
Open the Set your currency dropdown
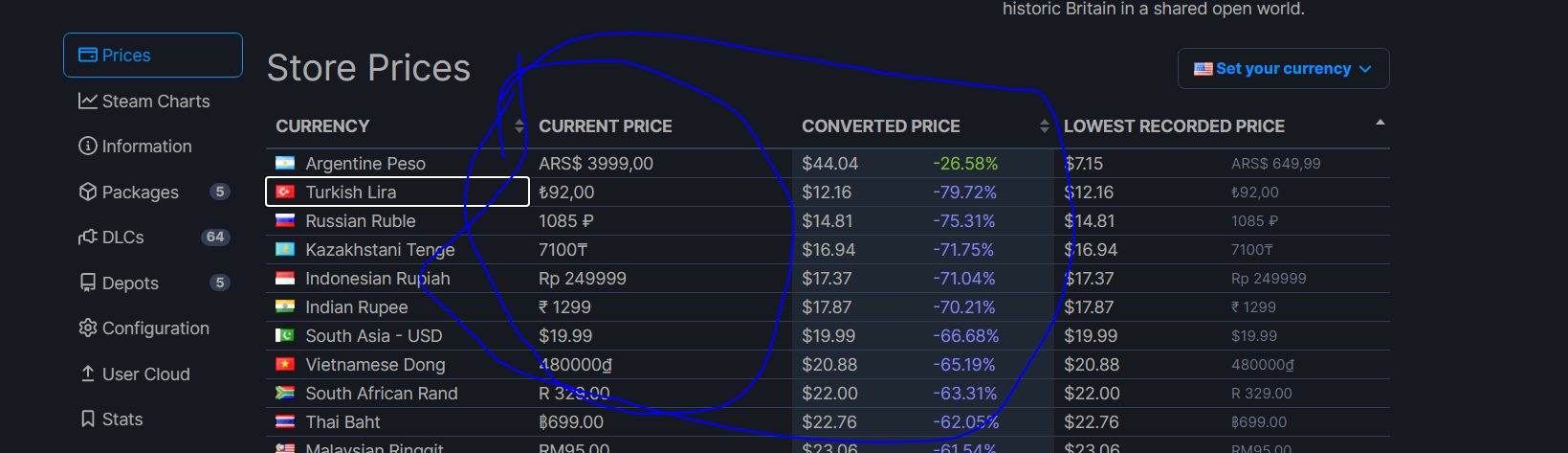point(1283,69)
